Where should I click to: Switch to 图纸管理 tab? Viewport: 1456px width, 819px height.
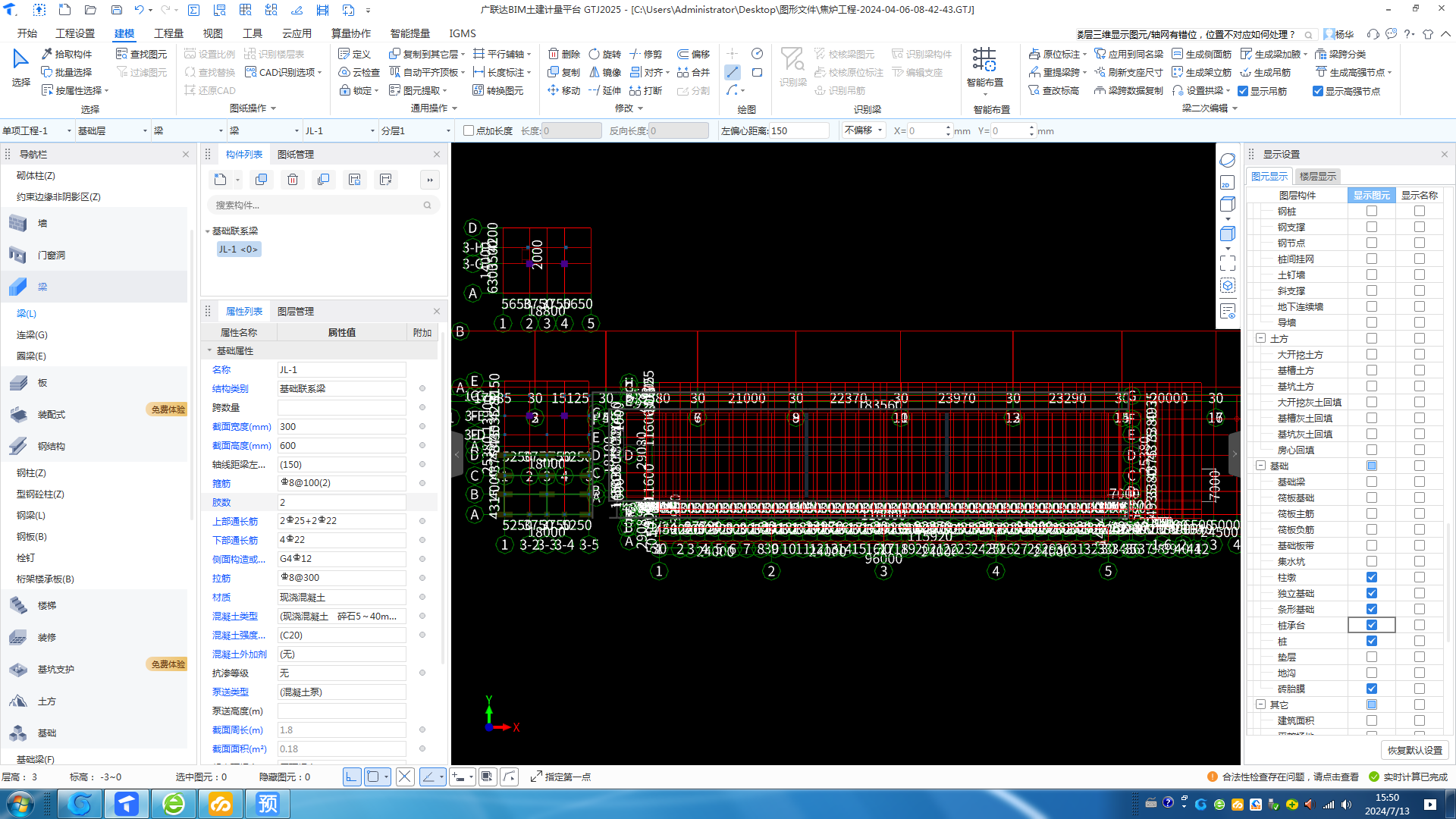(x=295, y=154)
